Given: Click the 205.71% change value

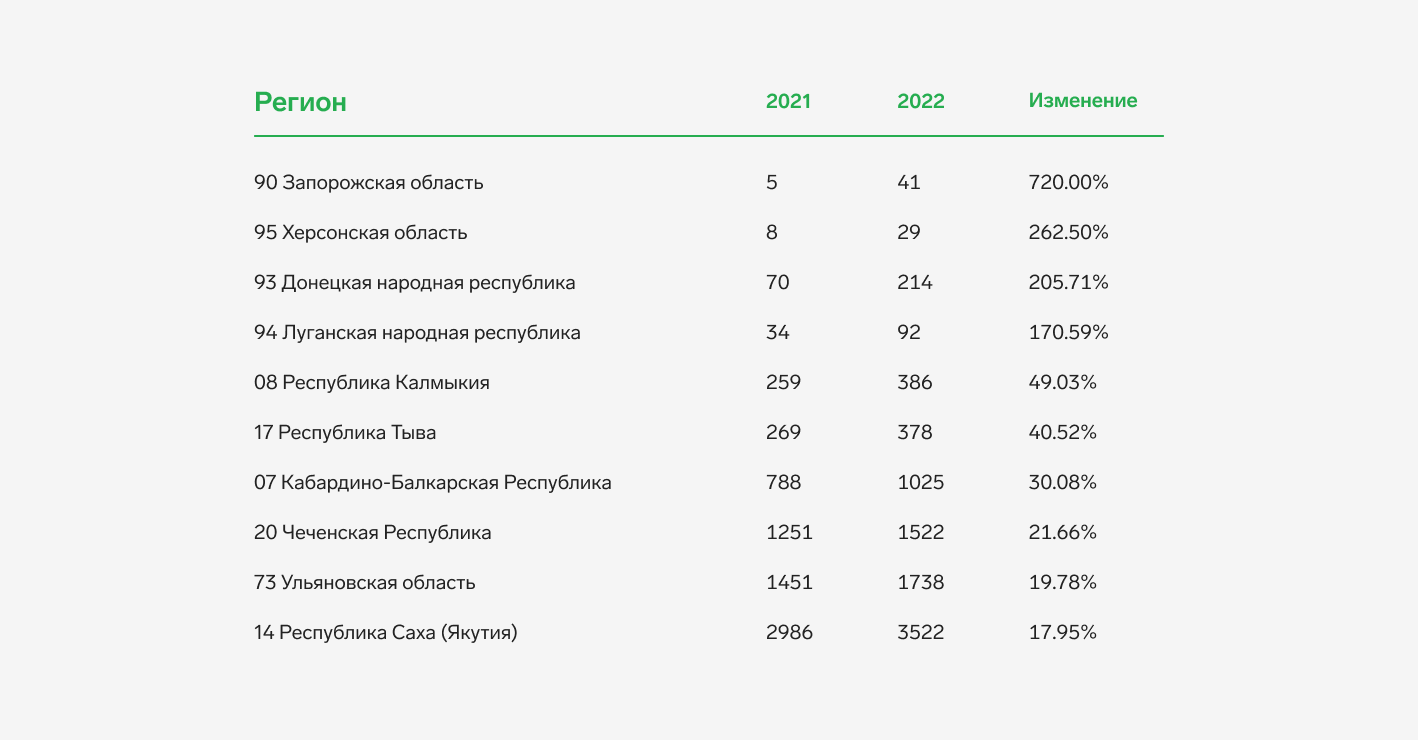Looking at the screenshot, I should [1069, 283].
